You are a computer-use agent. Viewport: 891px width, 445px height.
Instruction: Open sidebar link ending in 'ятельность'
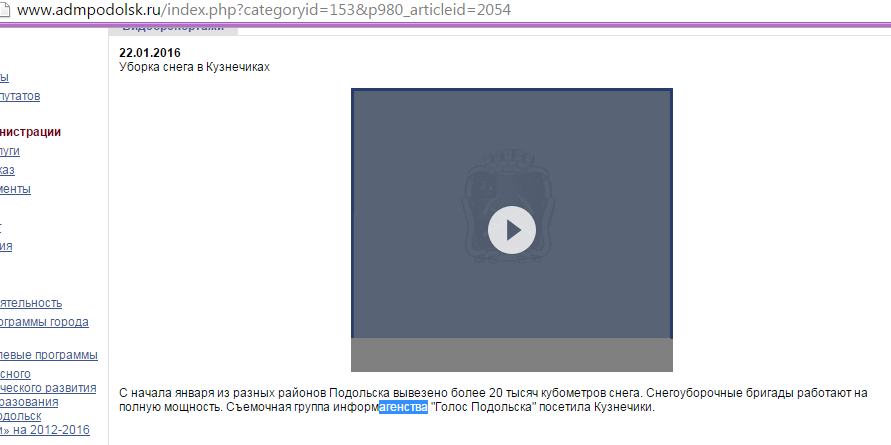(x=31, y=302)
